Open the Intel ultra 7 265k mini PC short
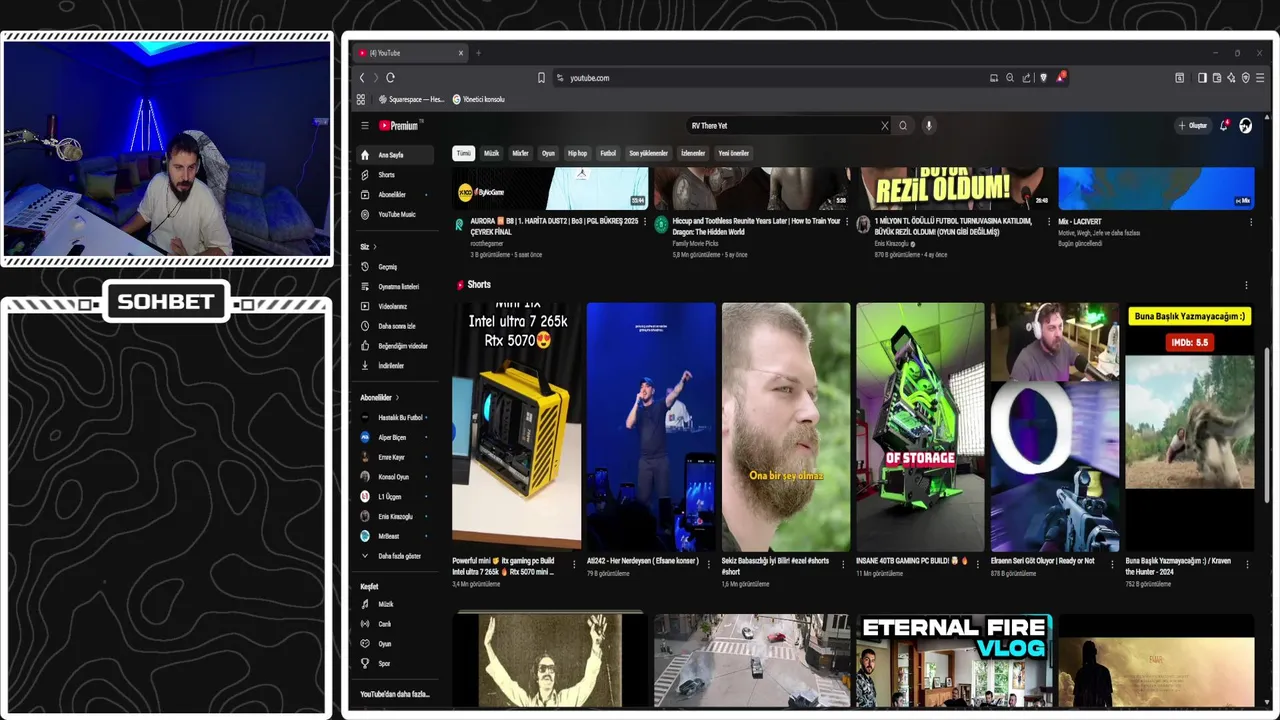 pos(516,426)
